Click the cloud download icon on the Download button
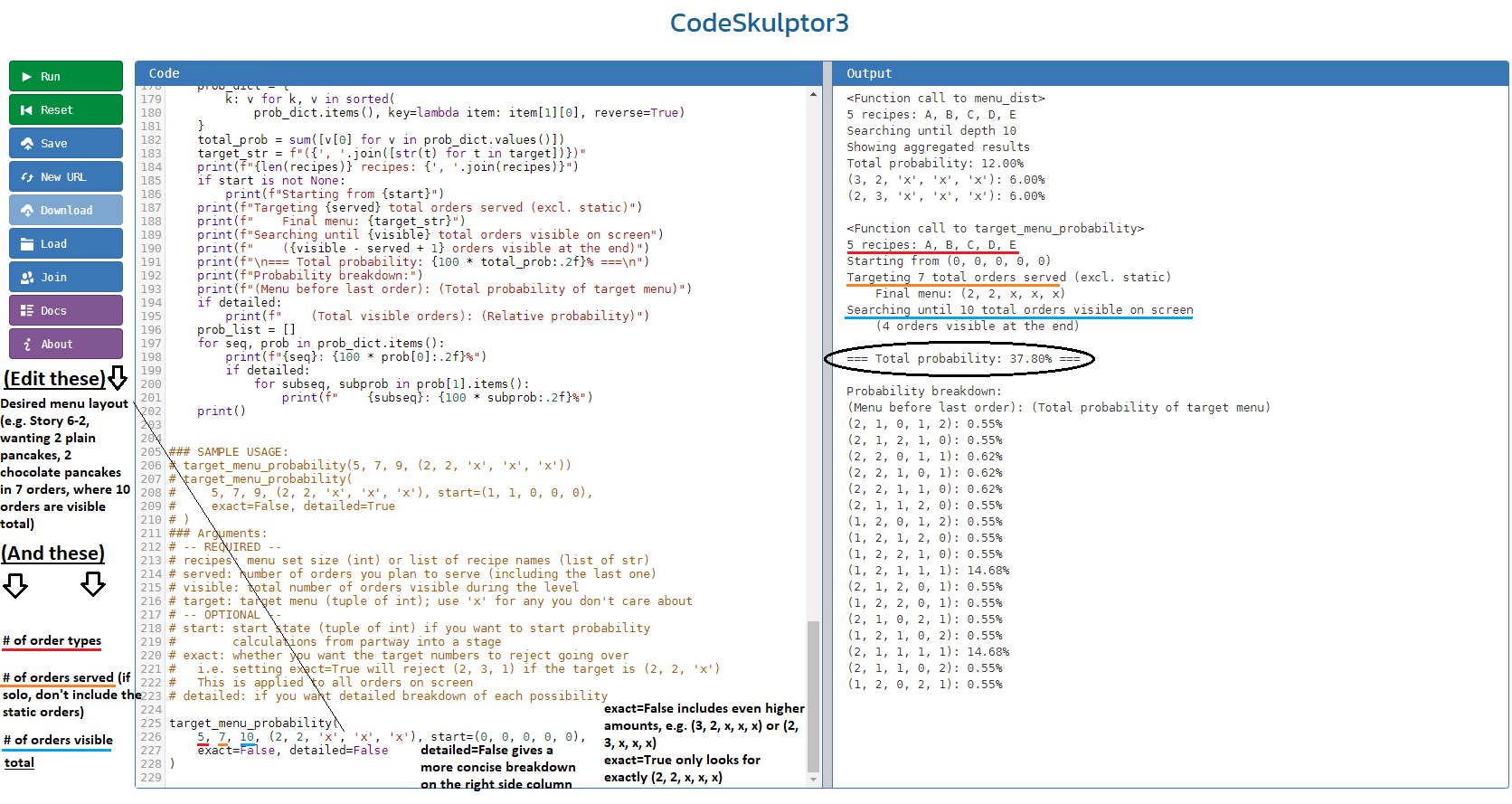1512x804 pixels. 27,211
